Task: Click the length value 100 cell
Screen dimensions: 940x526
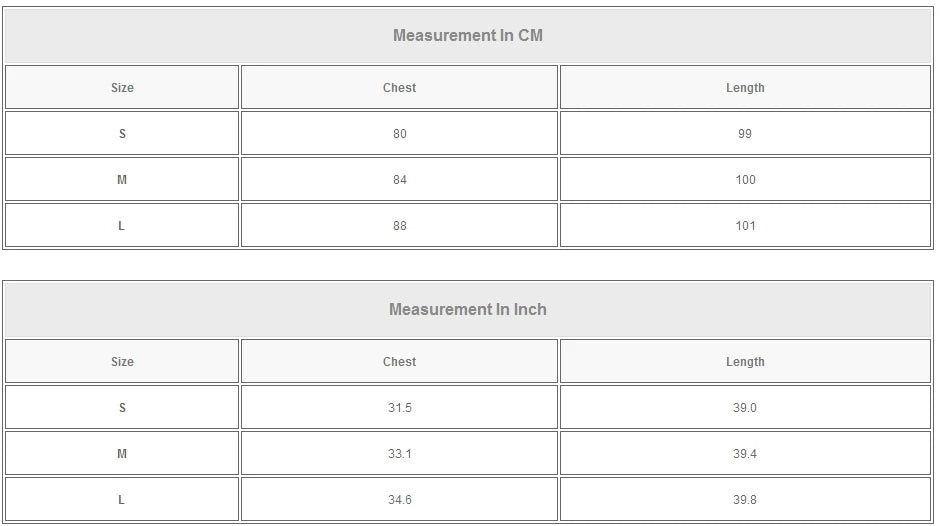Action: tap(745, 180)
